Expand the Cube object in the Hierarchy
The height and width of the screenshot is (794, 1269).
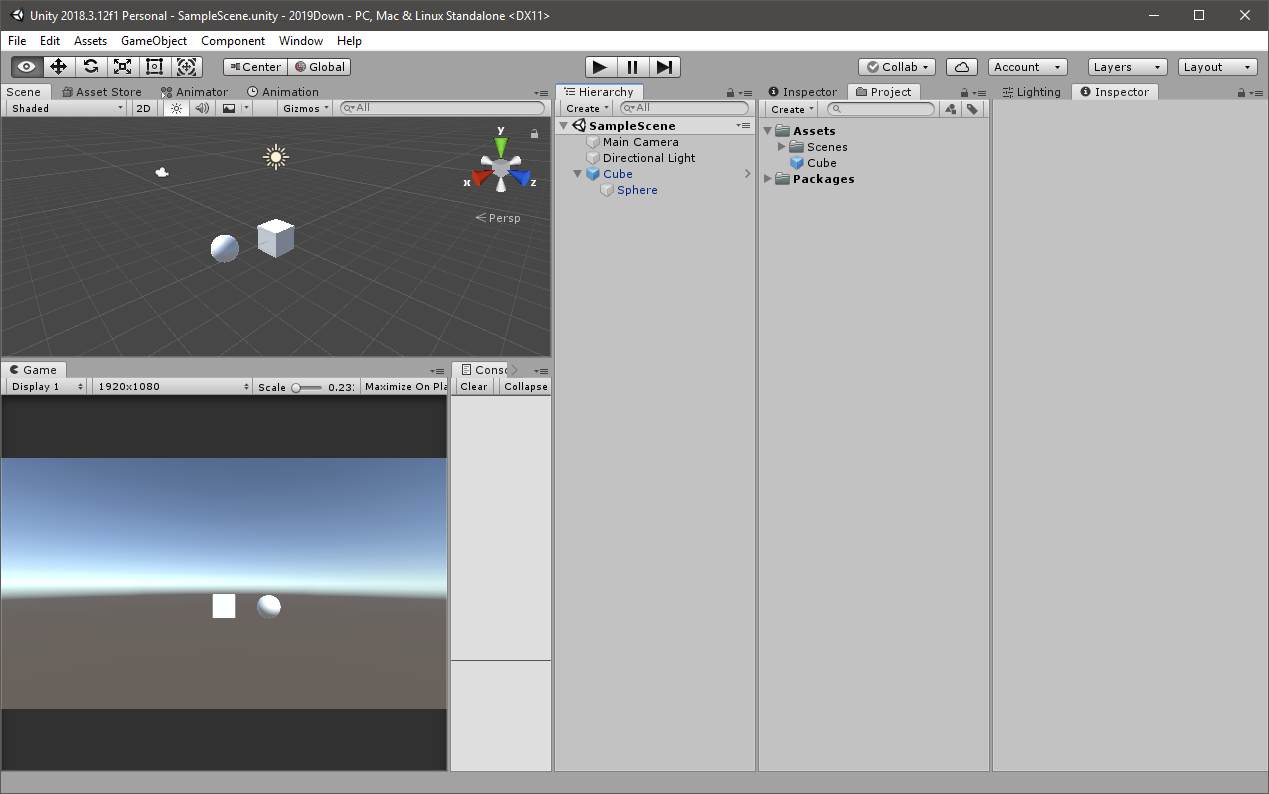(x=578, y=173)
